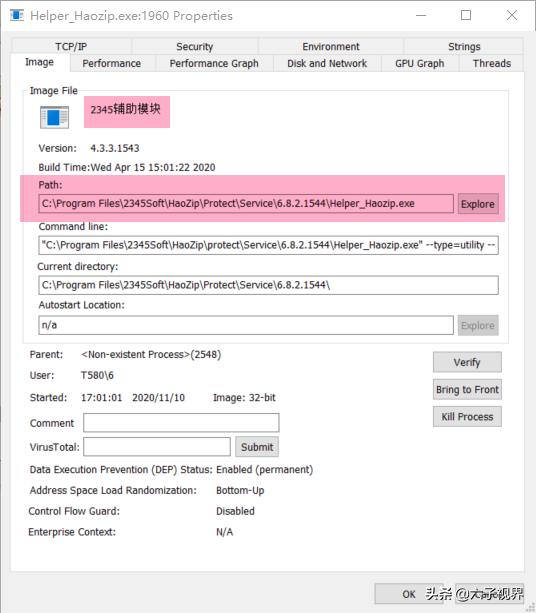Click the Command line field
The height and width of the screenshot is (613, 536).
coord(268,245)
